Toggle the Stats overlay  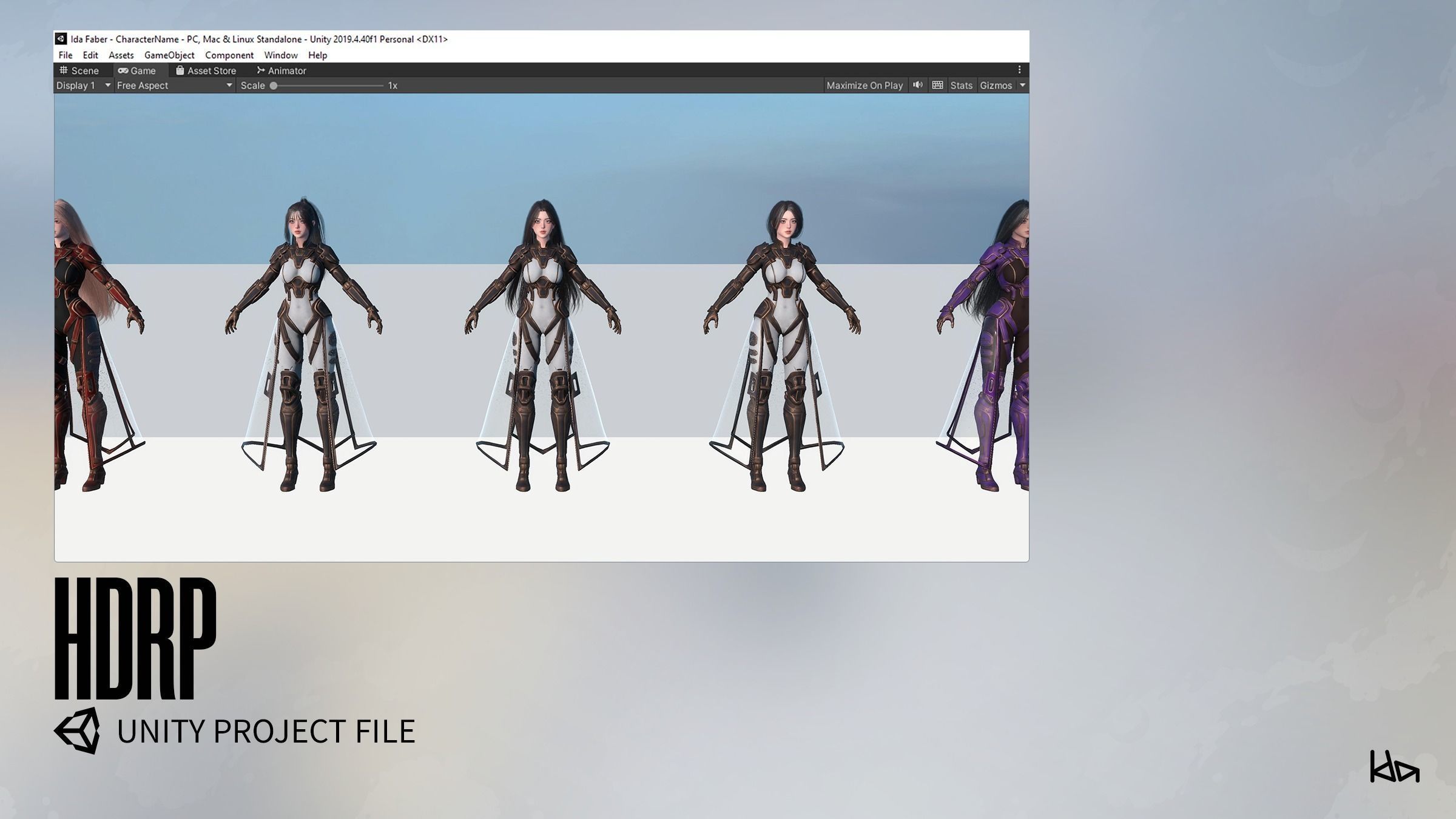961,86
